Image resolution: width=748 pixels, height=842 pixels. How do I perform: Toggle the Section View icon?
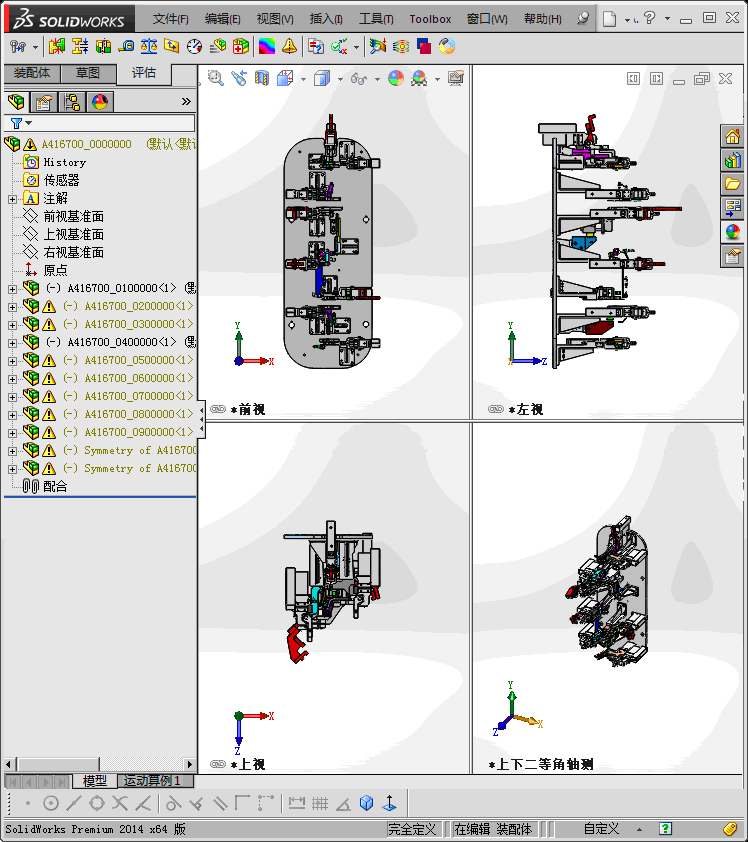click(x=262, y=78)
